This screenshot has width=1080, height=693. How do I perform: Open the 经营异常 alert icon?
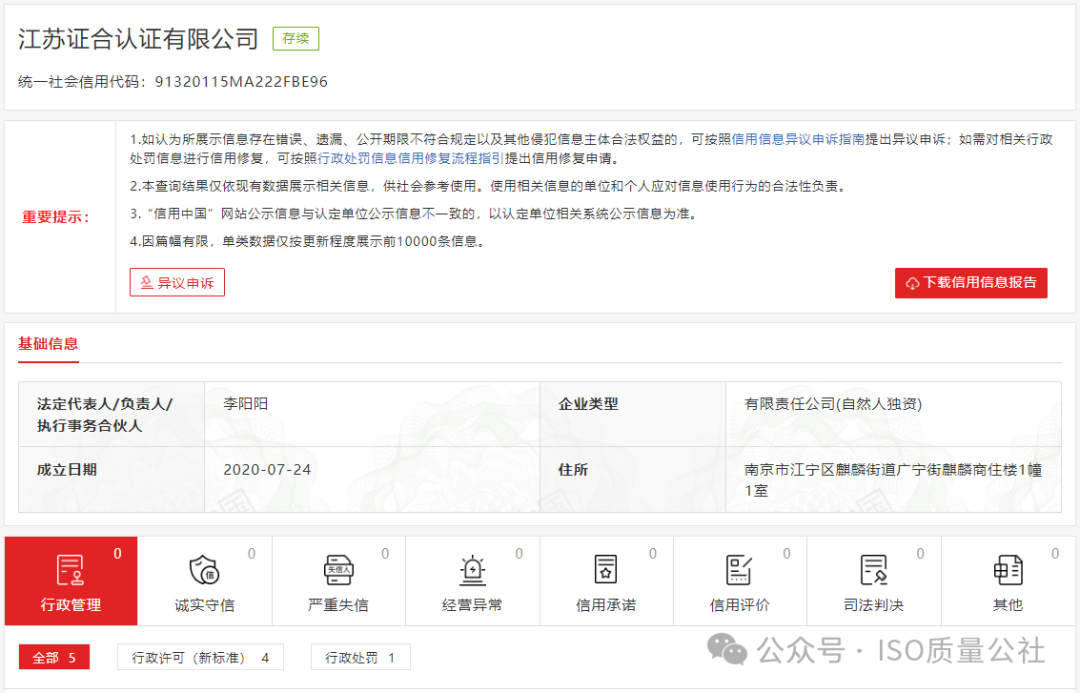[472, 571]
